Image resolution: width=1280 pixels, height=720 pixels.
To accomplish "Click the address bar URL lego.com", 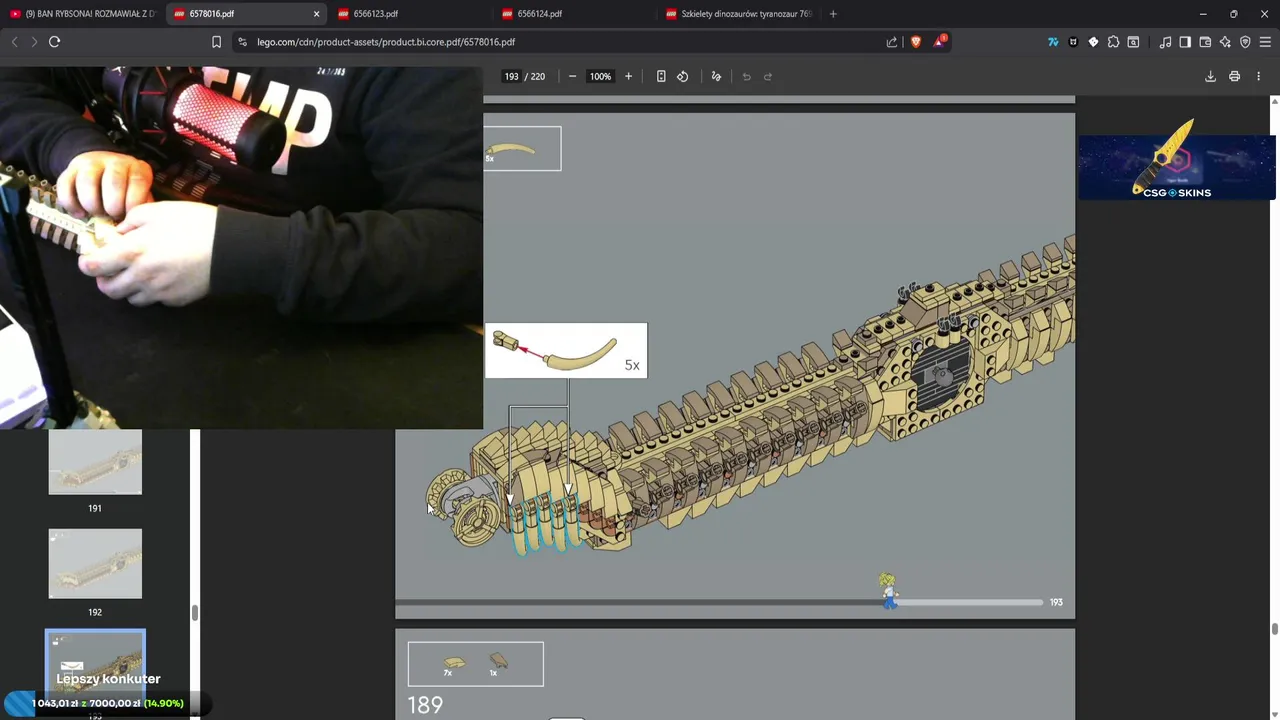I will pos(386,42).
